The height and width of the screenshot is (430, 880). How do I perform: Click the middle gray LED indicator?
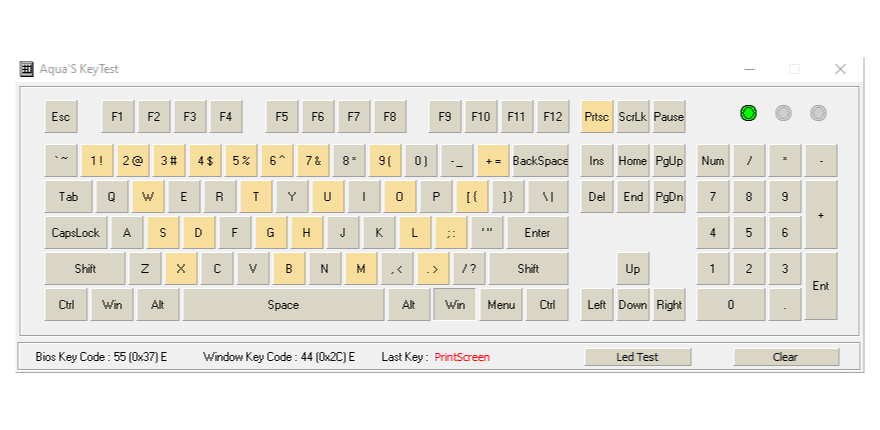coord(783,113)
